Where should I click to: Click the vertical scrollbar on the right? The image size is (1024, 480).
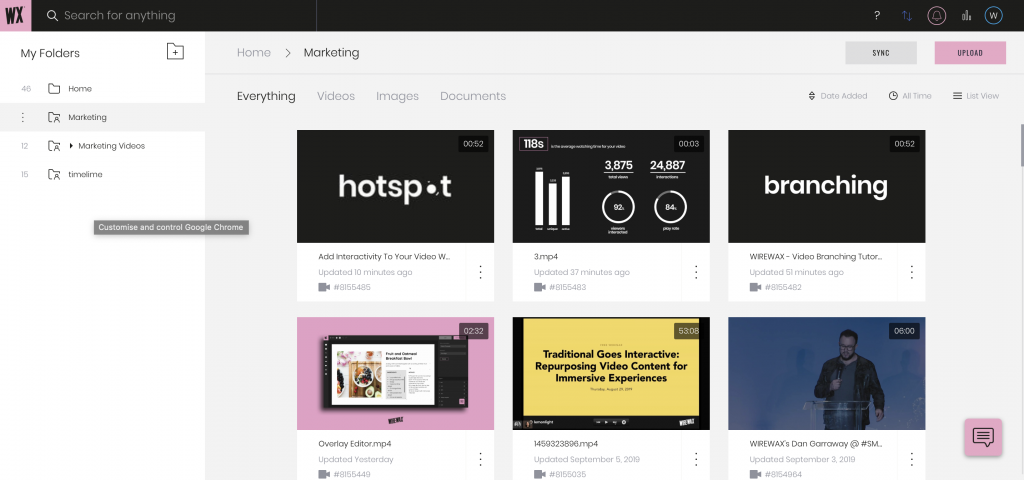[1021, 146]
